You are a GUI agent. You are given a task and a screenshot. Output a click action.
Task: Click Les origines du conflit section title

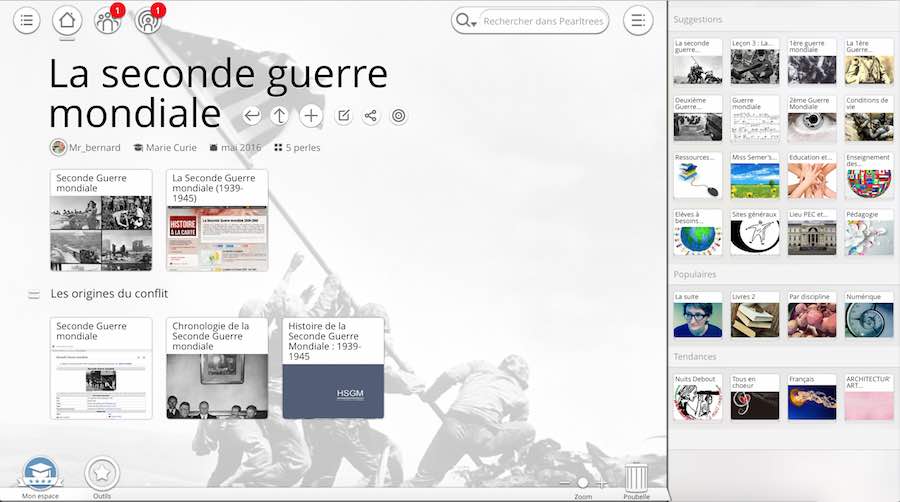[x=109, y=294]
